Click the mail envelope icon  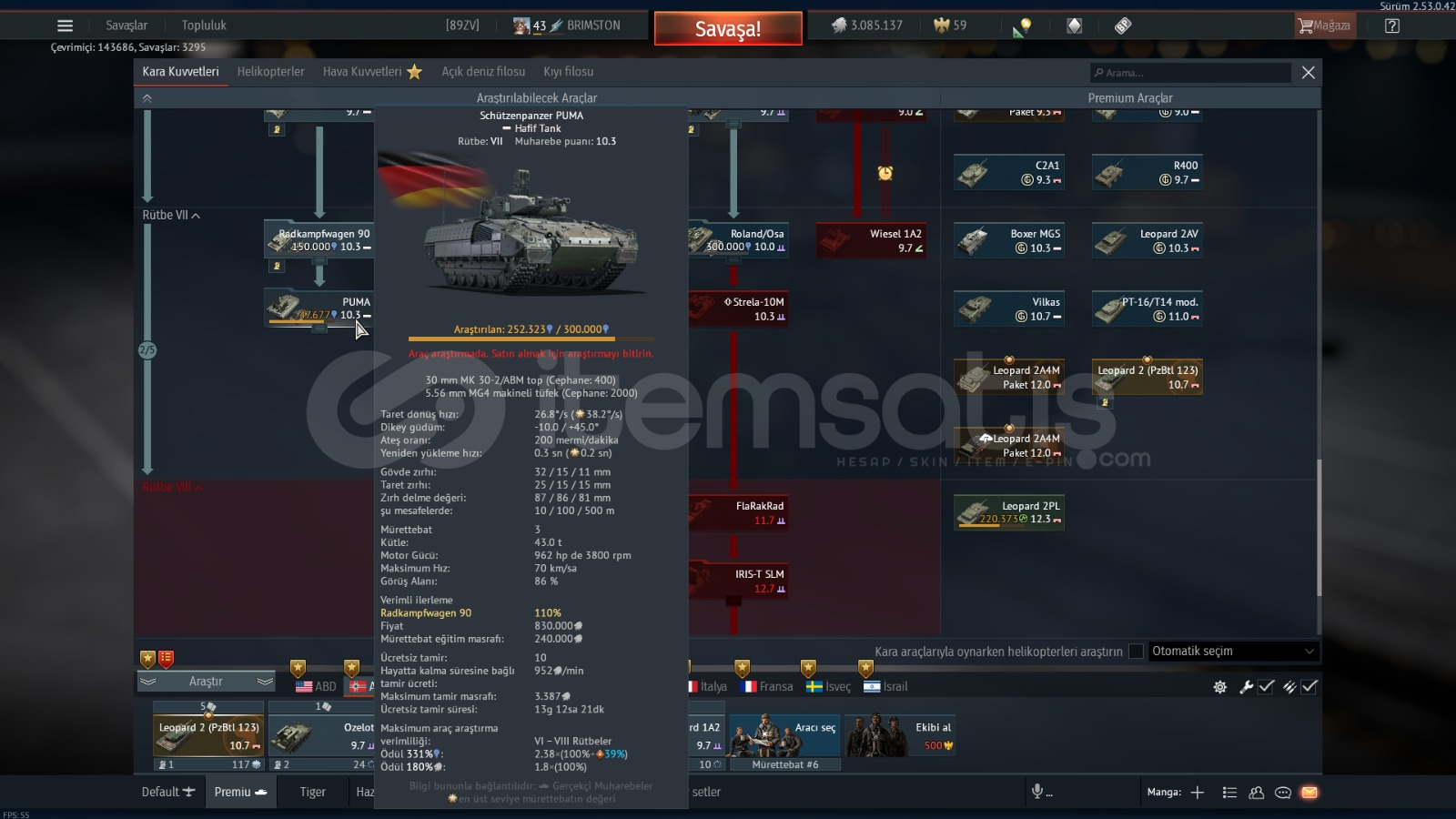click(1309, 793)
